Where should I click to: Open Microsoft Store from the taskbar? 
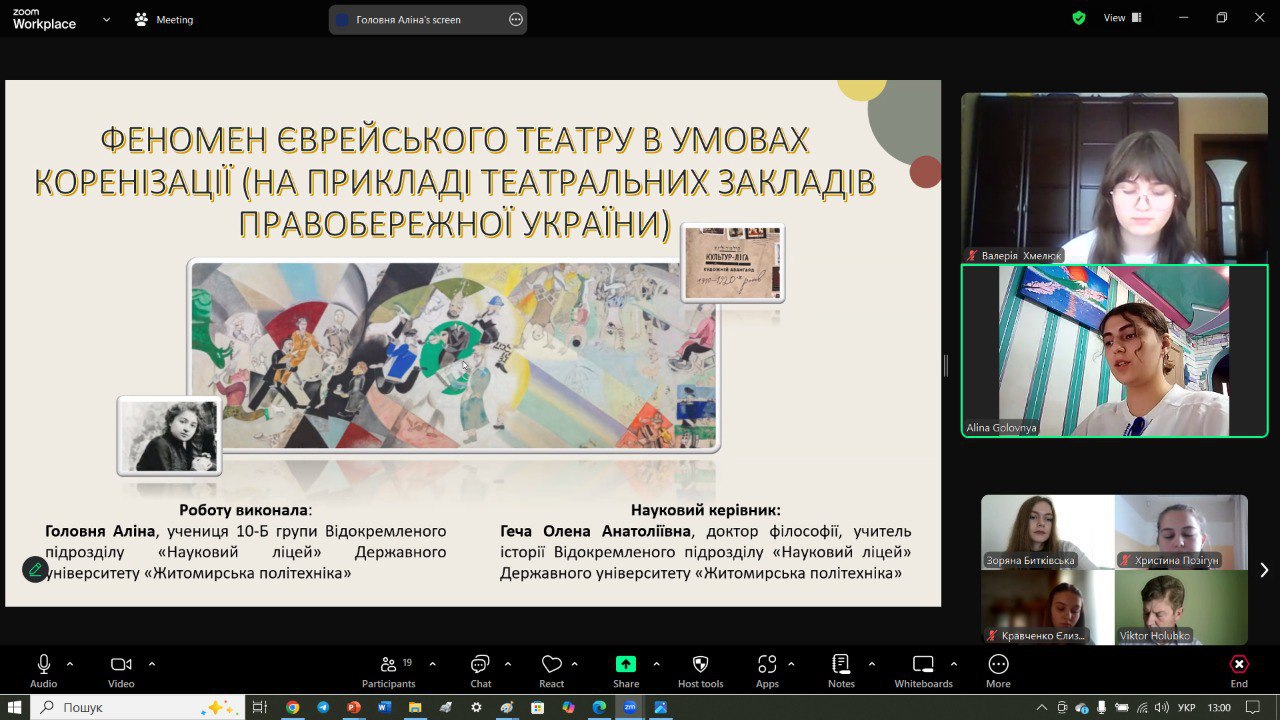(538, 707)
